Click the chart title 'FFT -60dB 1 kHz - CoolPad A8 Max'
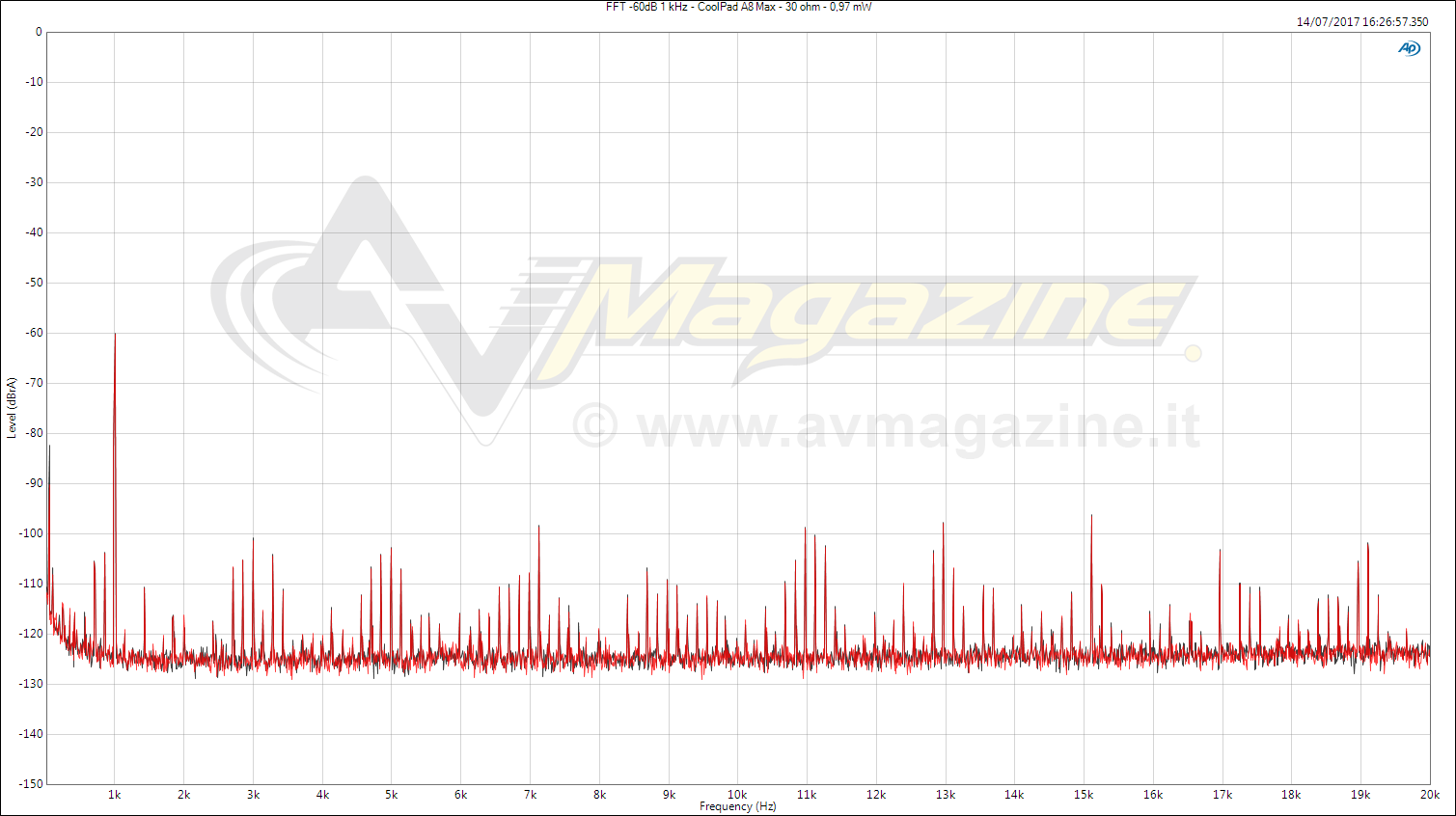 691,7
